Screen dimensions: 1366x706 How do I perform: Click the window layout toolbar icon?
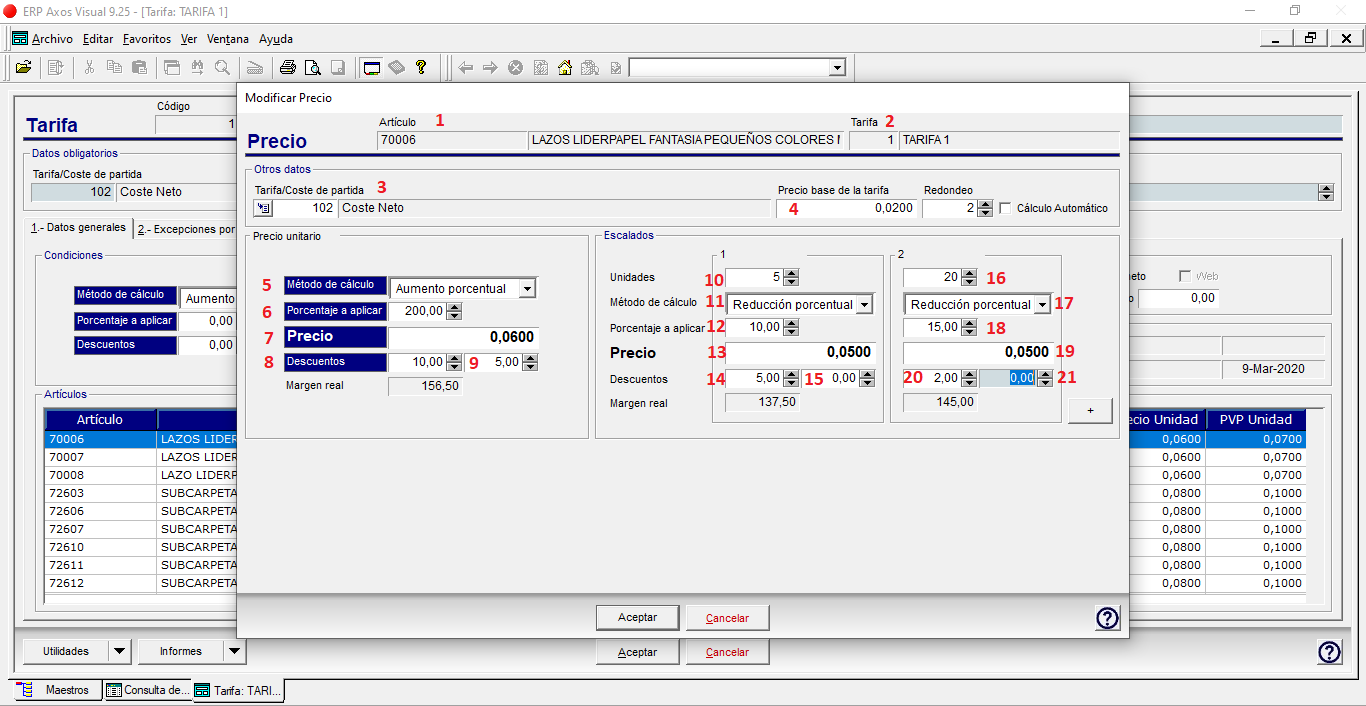pos(172,68)
